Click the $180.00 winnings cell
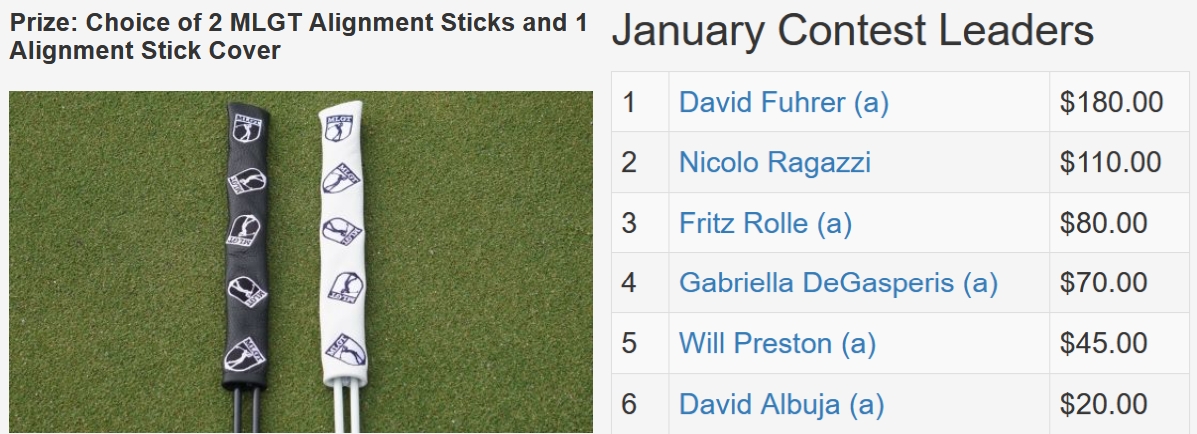The image size is (1197, 434). click(1111, 102)
